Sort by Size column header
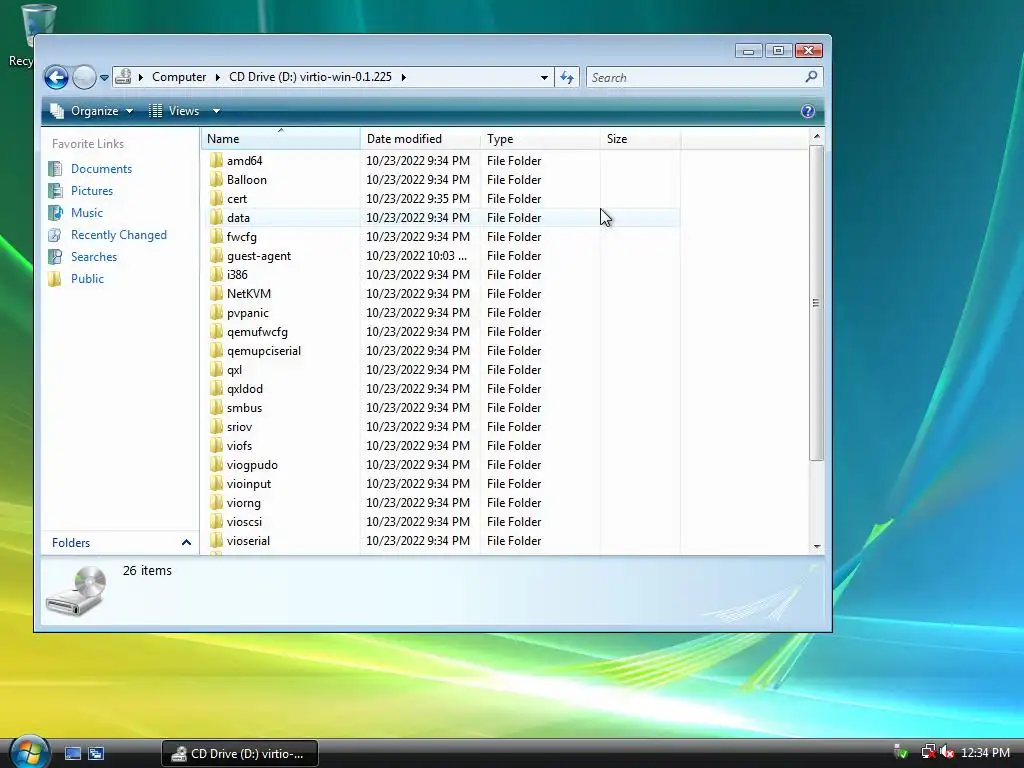 [640, 138]
